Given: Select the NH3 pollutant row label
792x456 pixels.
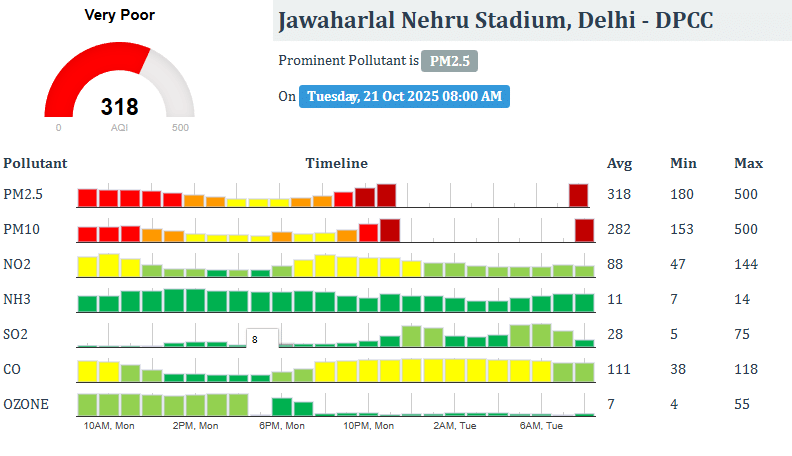Looking at the screenshot, I should (18, 300).
